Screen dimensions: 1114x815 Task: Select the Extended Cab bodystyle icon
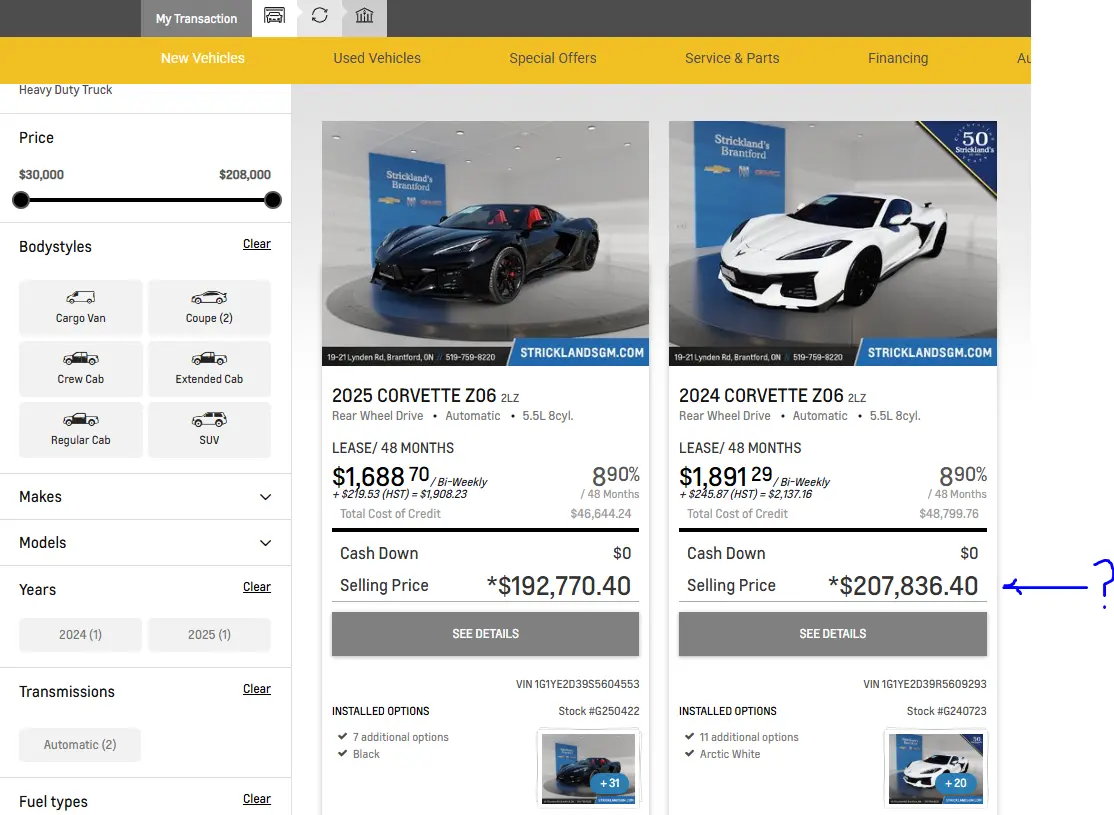(209, 359)
